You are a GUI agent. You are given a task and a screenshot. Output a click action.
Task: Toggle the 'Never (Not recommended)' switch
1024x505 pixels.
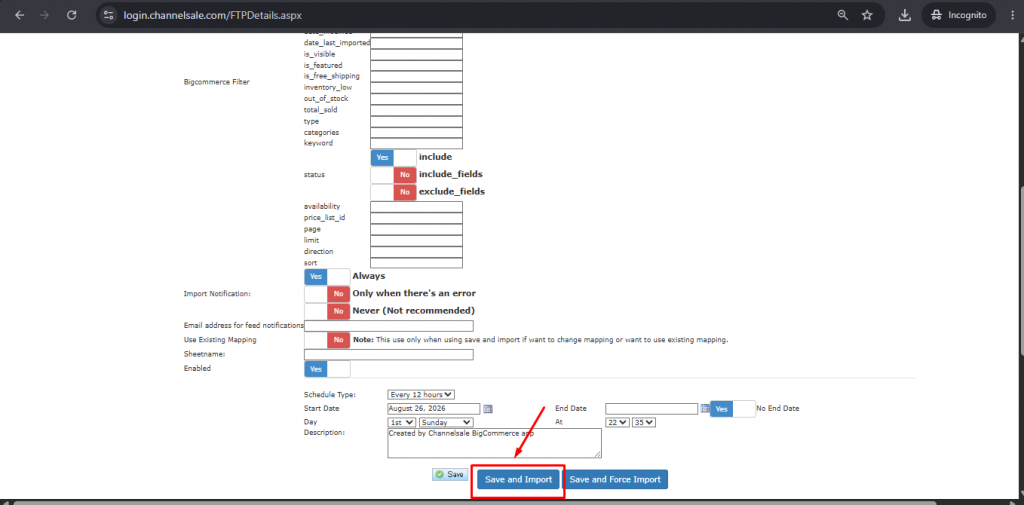pyautogui.click(x=327, y=311)
